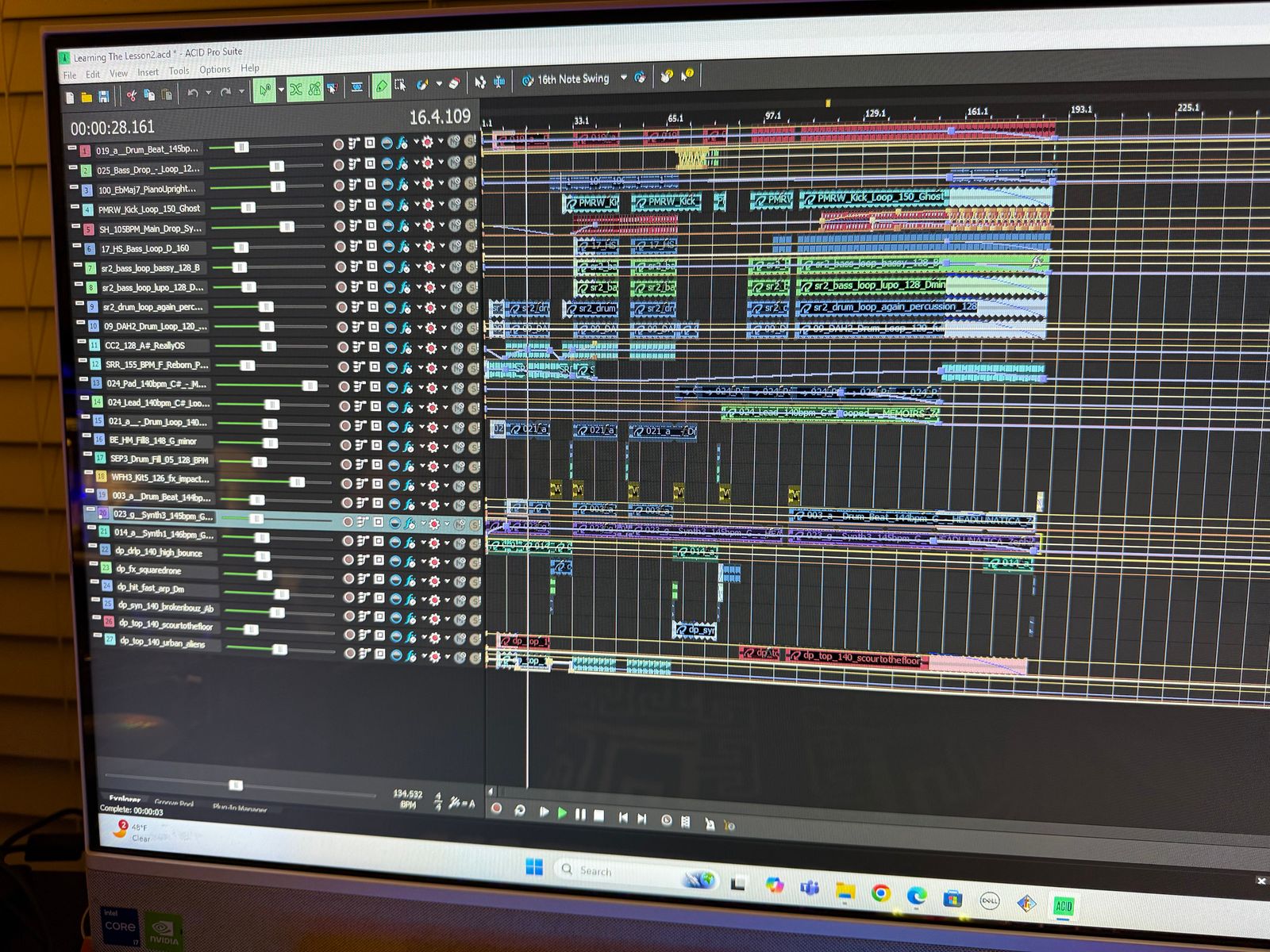Open the Options menu
1270x952 pixels.
click(215, 70)
